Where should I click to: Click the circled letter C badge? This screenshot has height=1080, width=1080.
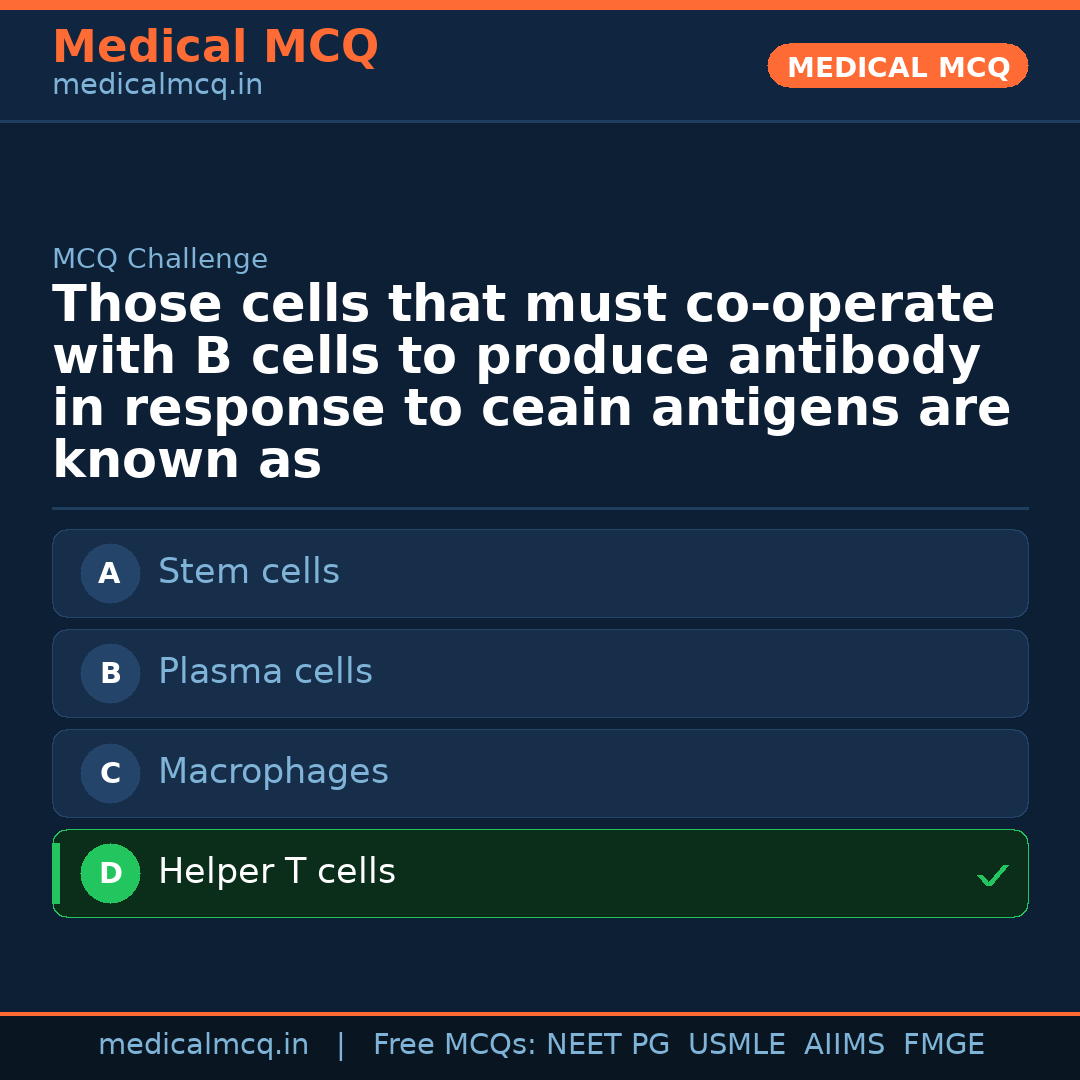(110, 774)
